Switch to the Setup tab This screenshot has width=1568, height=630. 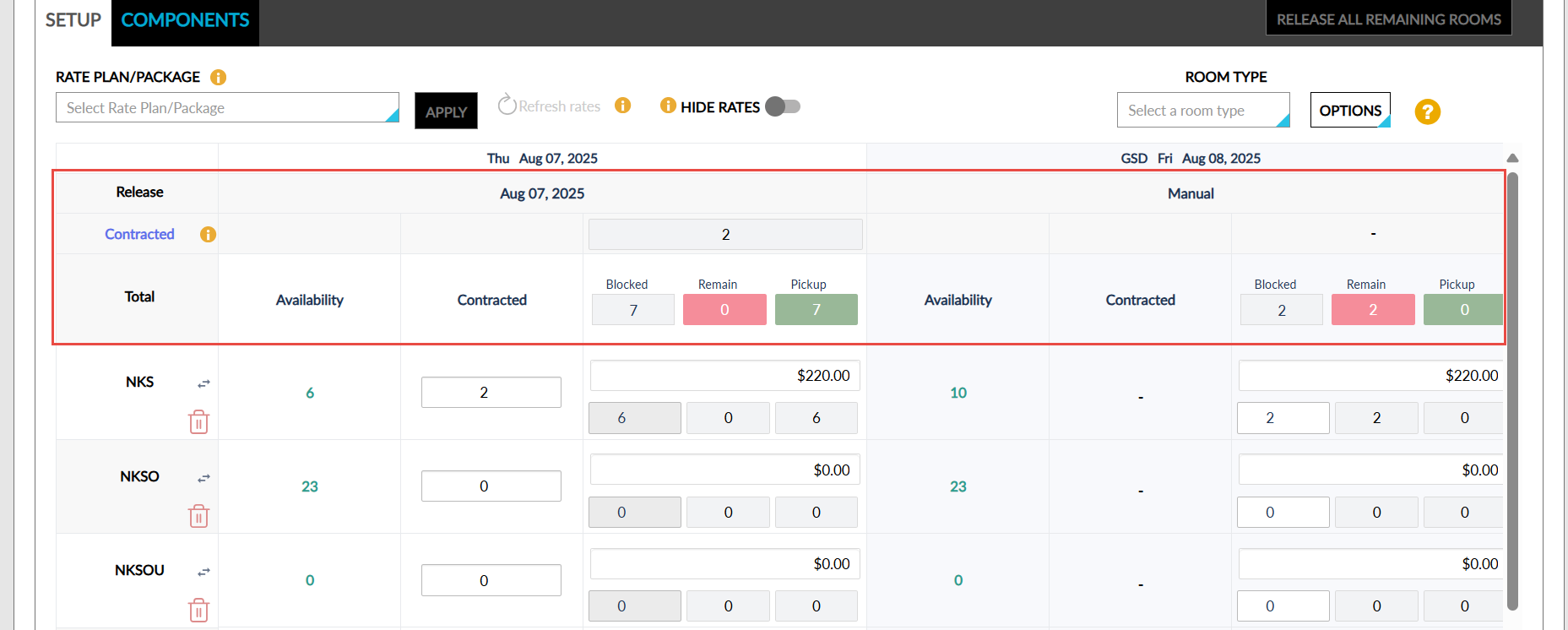(x=73, y=20)
